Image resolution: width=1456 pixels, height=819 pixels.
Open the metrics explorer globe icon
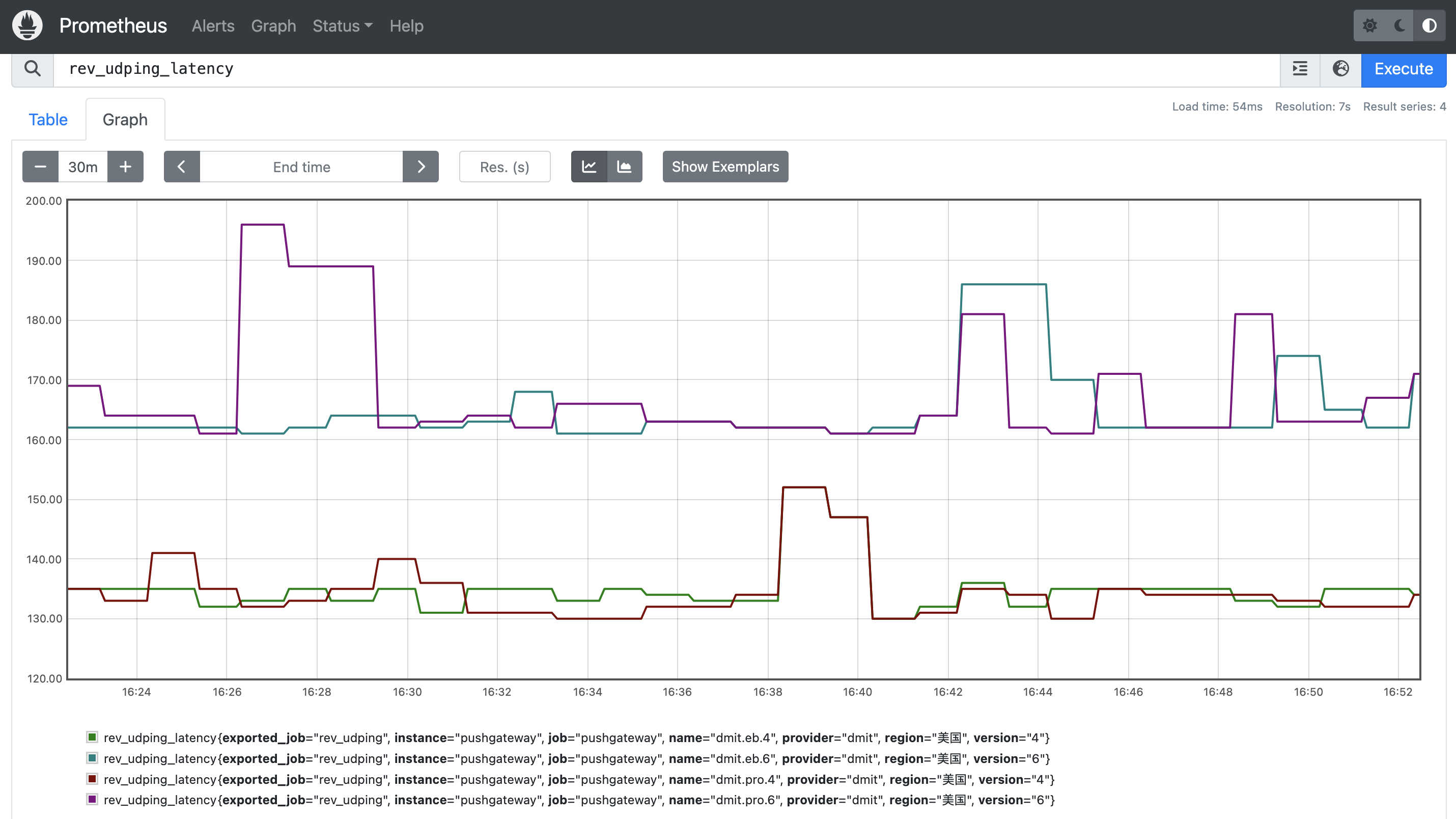1340,69
